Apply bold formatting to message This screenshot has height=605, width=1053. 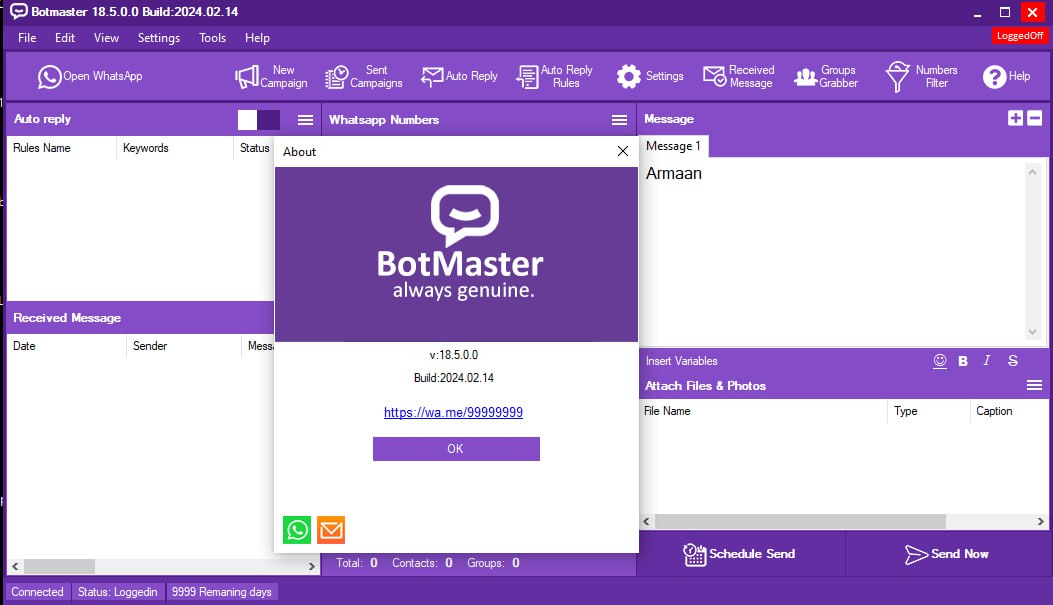pyautogui.click(x=963, y=361)
